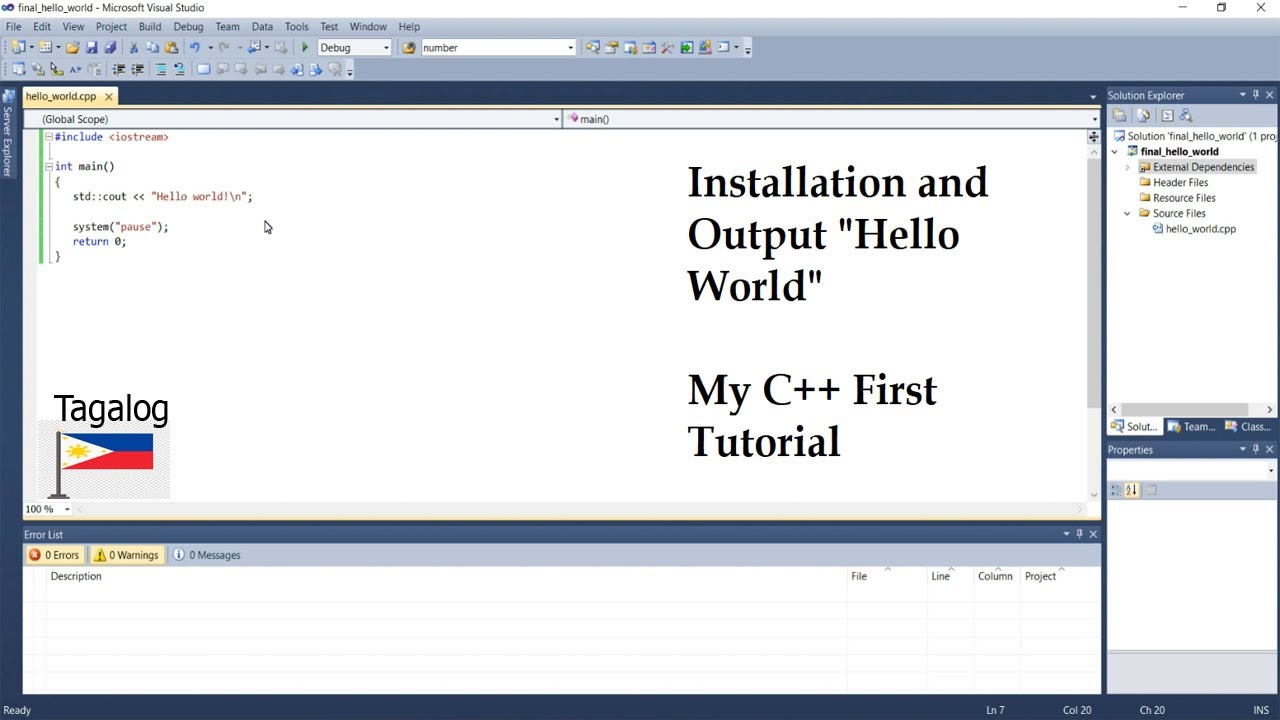Click the Add New Item icon
The width and height of the screenshot is (1280, 720).
pos(45,47)
